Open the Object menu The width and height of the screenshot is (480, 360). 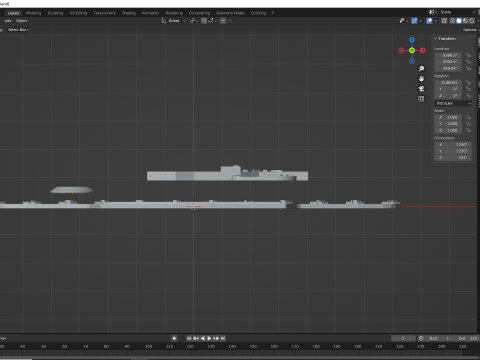(21, 21)
